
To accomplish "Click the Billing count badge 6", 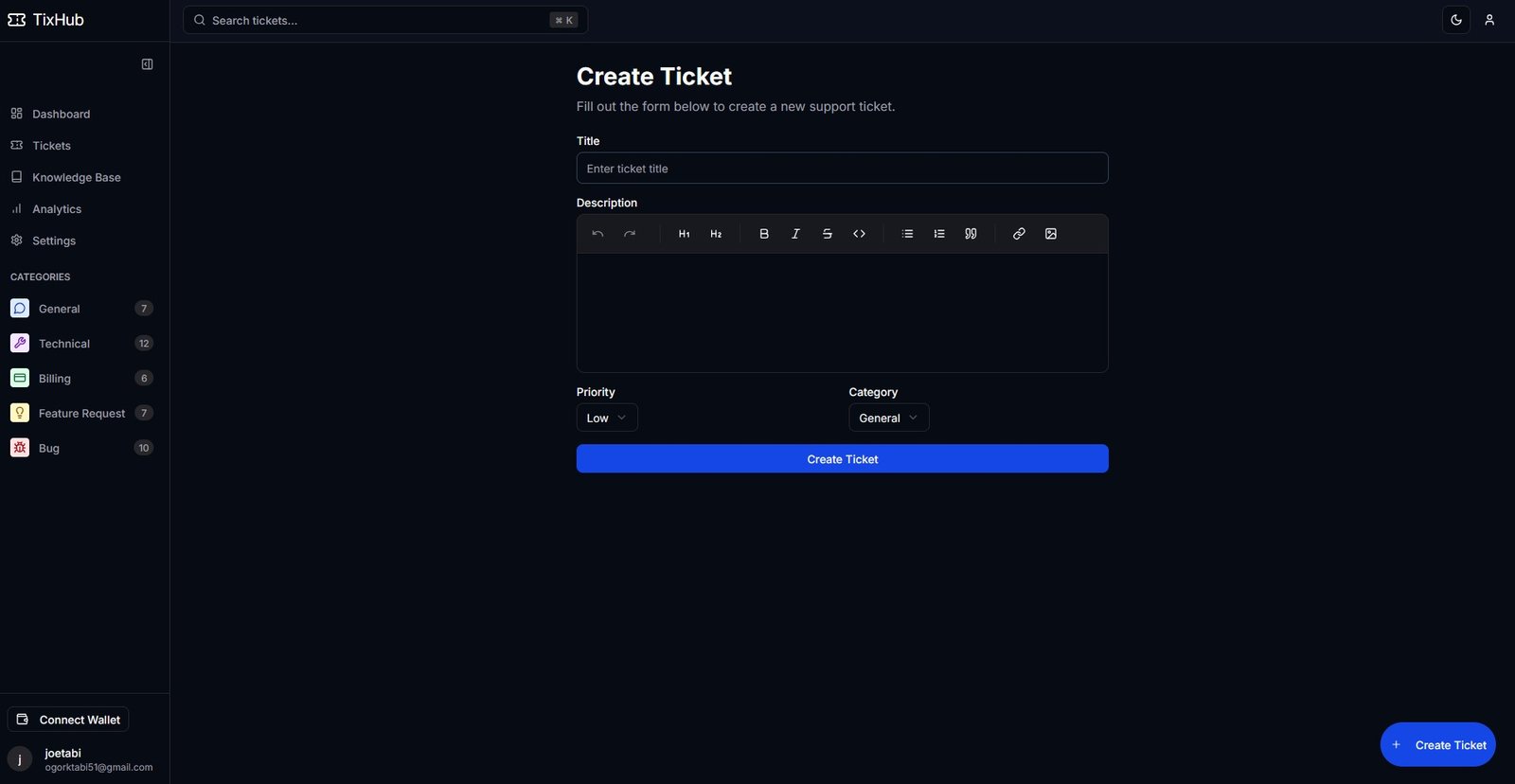I will click(144, 379).
